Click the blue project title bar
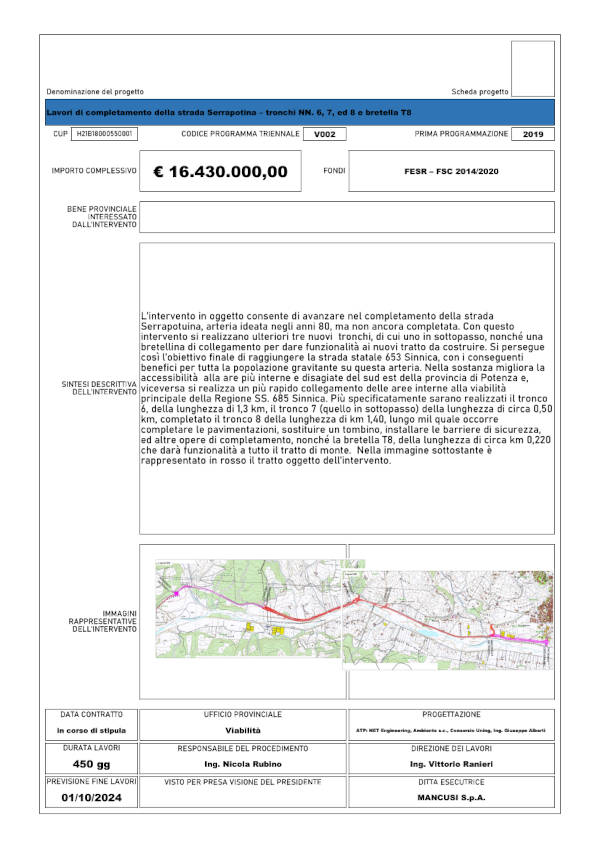The height and width of the screenshot is (849, 600). (300, 112)
